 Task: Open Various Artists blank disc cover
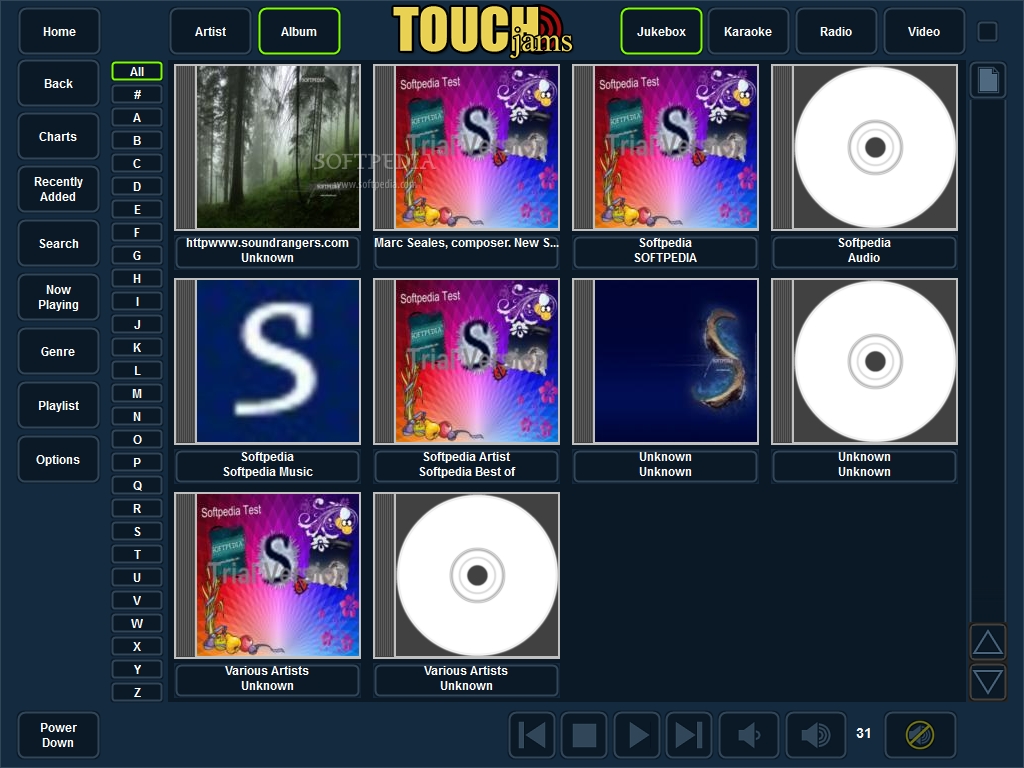466,575
